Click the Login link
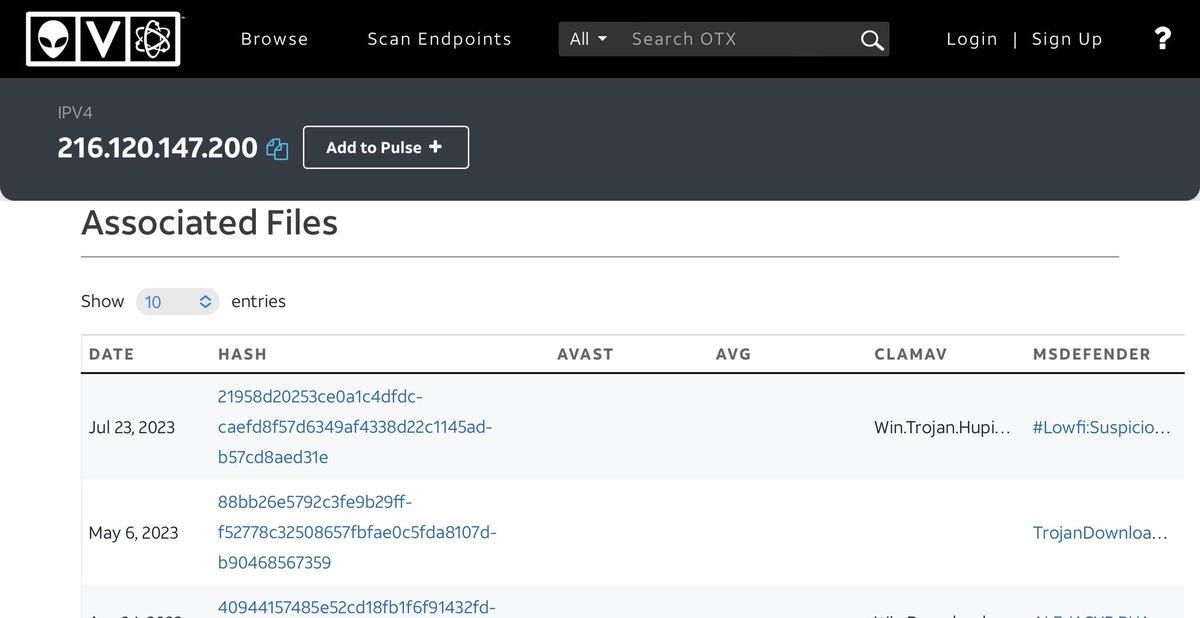This screenshot has width=1200, height=618. tap(971, 39)
